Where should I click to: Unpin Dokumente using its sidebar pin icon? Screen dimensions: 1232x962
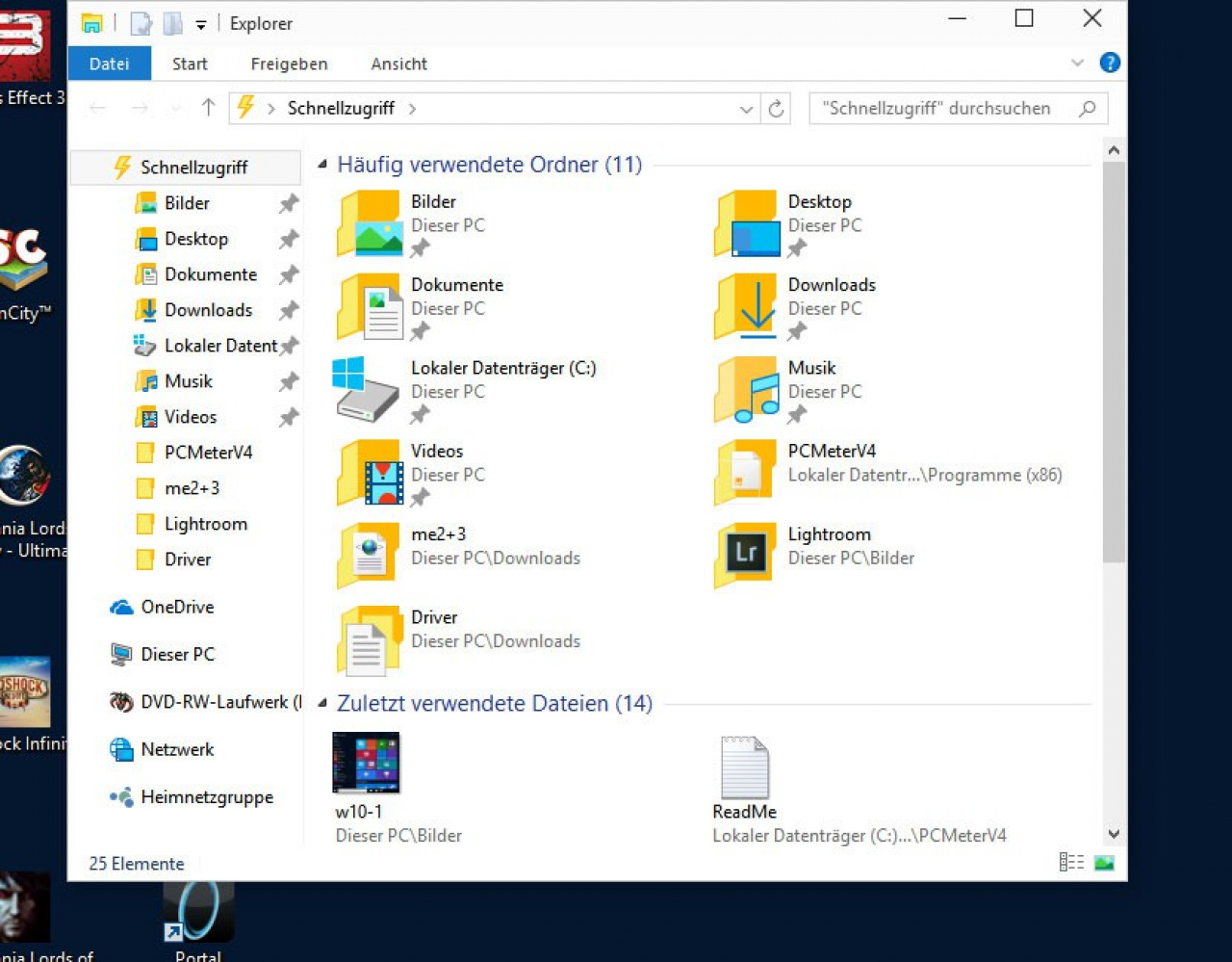tap(289, 274)
